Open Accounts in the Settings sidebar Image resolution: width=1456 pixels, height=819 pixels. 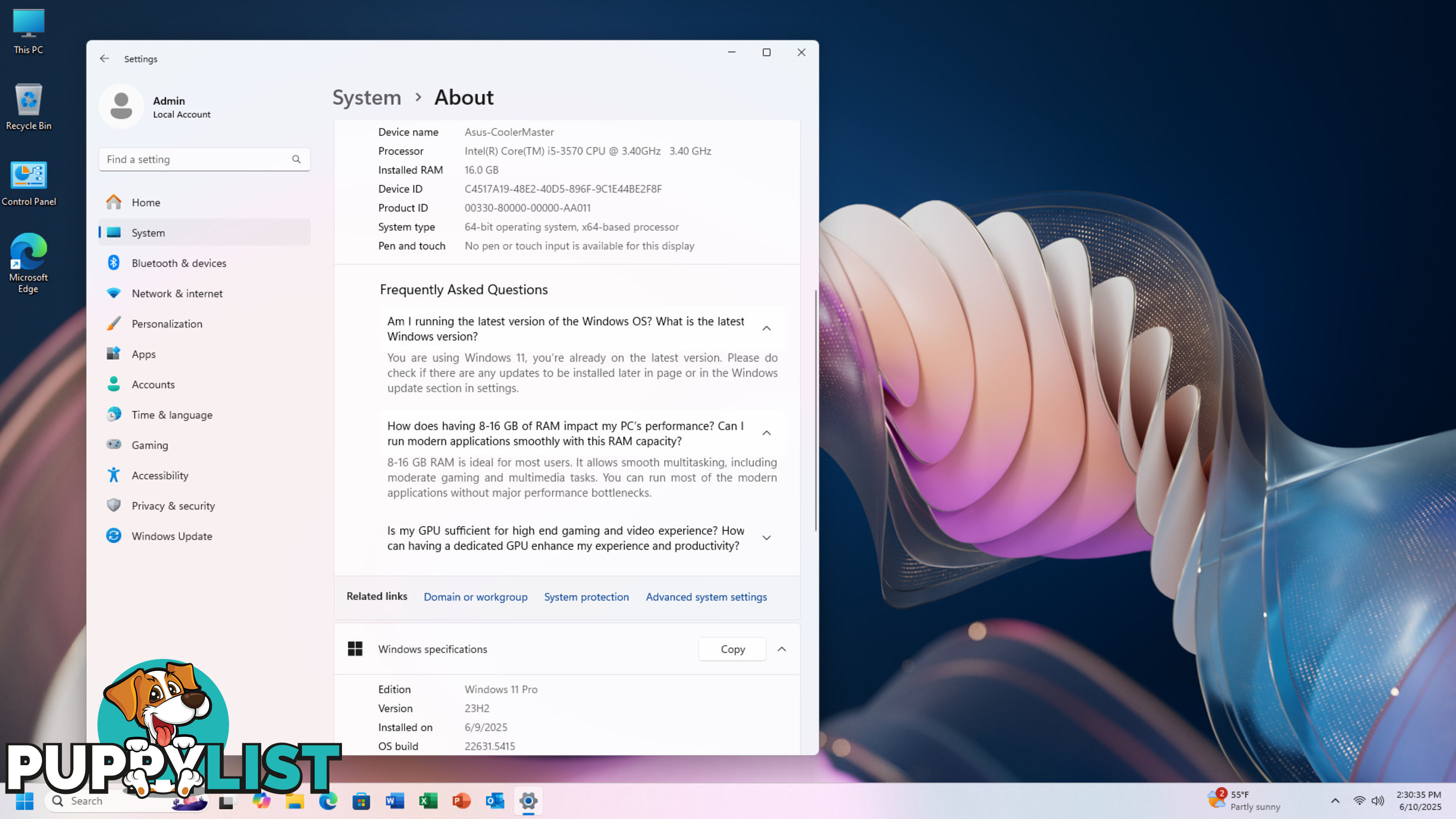[205, 384]
